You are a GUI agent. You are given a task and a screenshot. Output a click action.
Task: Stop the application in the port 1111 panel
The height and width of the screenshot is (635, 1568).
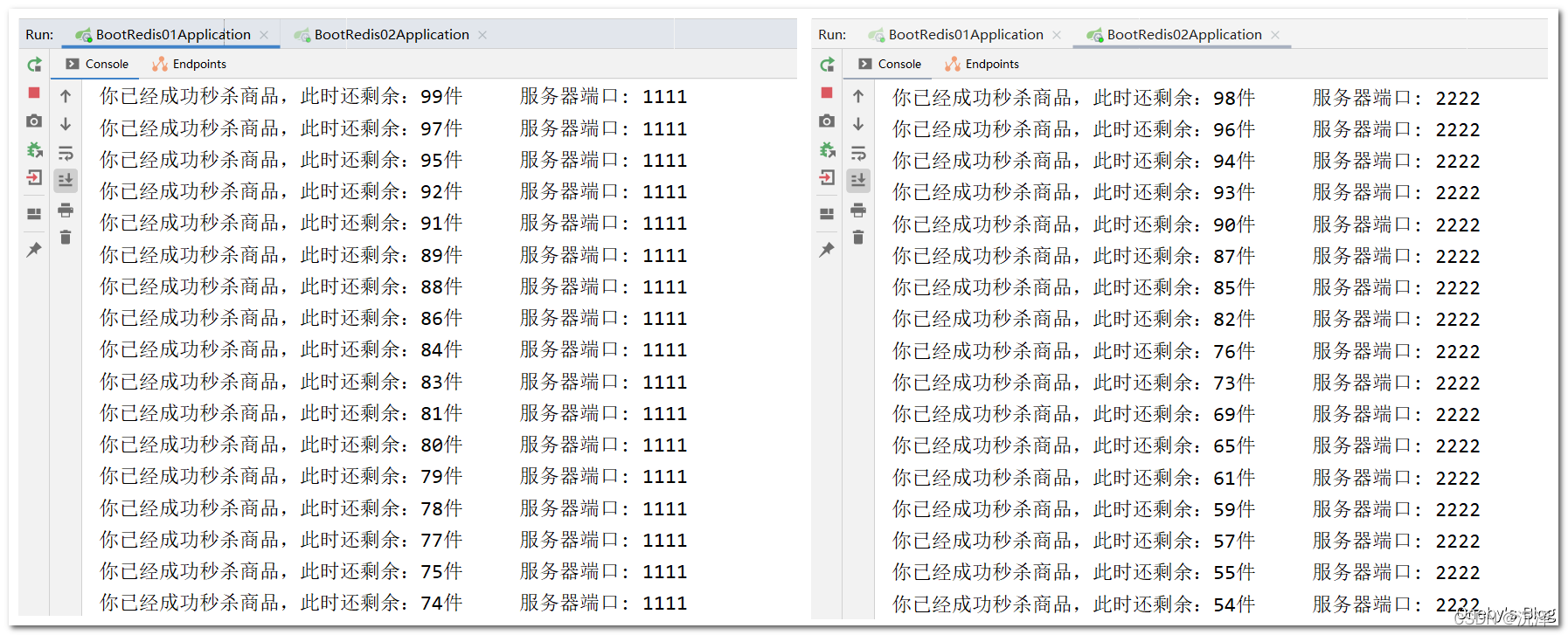pyautogui.click(x=34, y=93)
